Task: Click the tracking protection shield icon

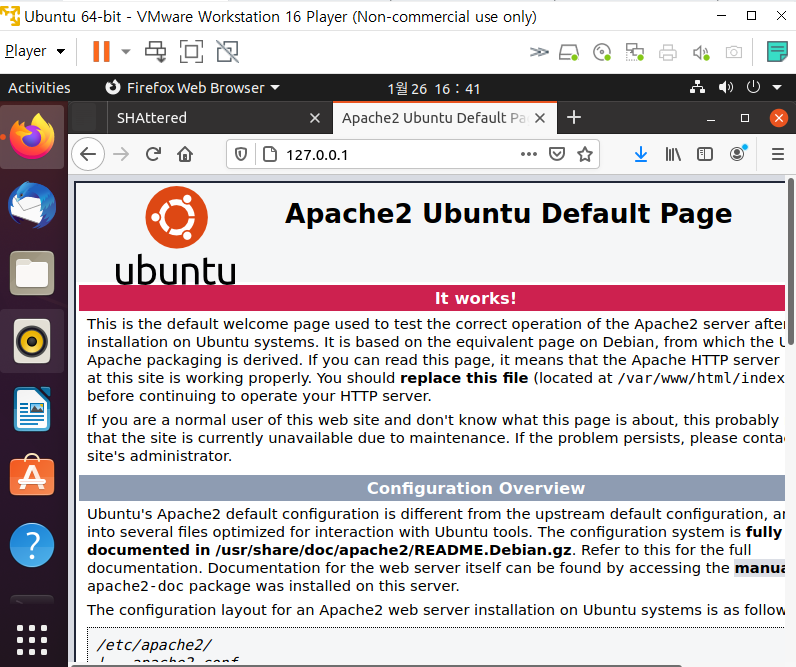Action: 241,154
